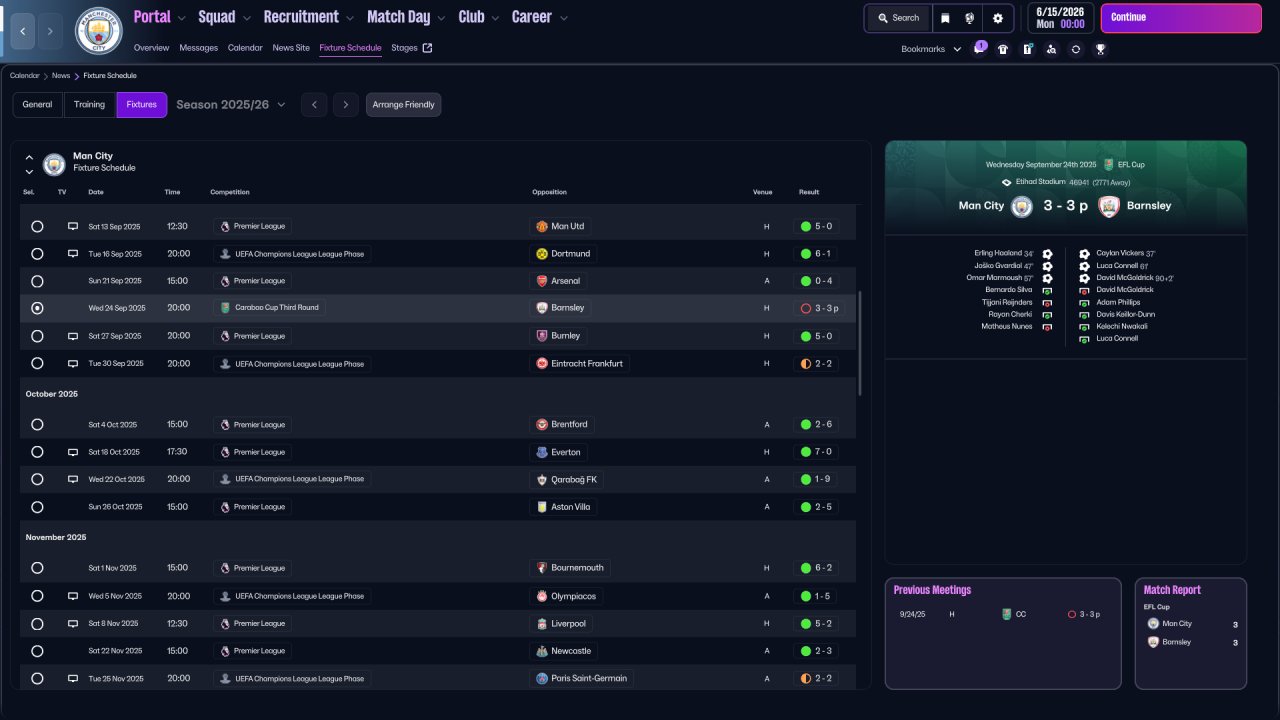Image resolution: width=1280 pixels, height=720 pixels.
Task: Select the Aston Villa fixture radio button
Action: [37, 507]
